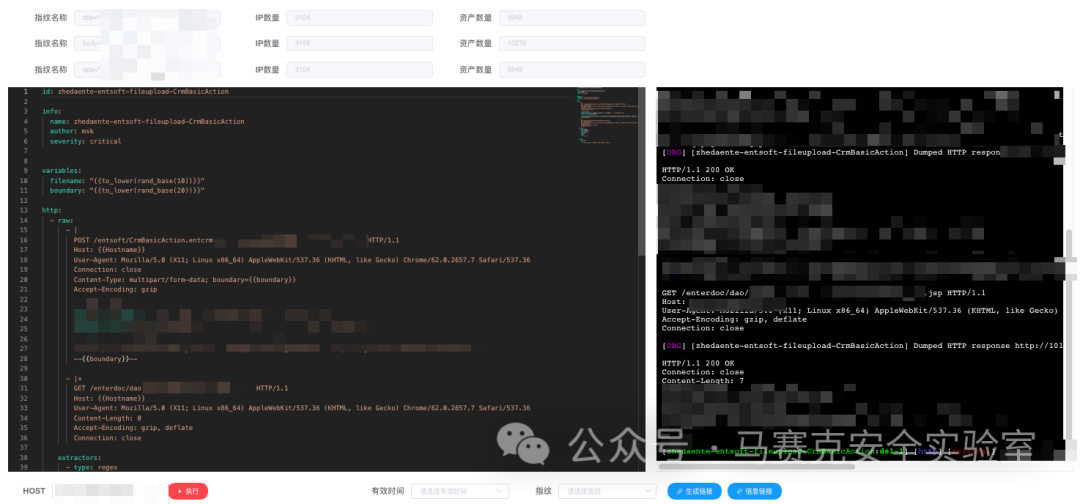Click the 资产数量 field showing 10079
Screen dimensions: 1080x504
pos(572,43)
